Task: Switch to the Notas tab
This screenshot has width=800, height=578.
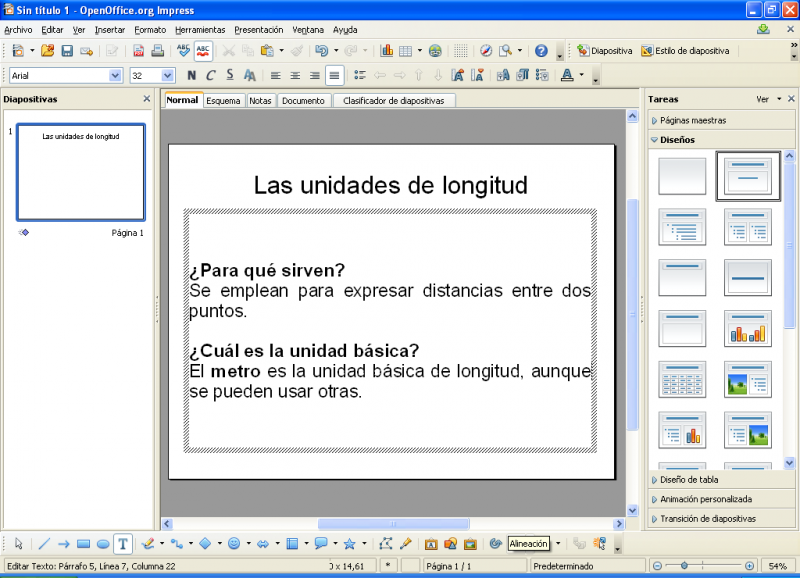Action: [260, 100]
